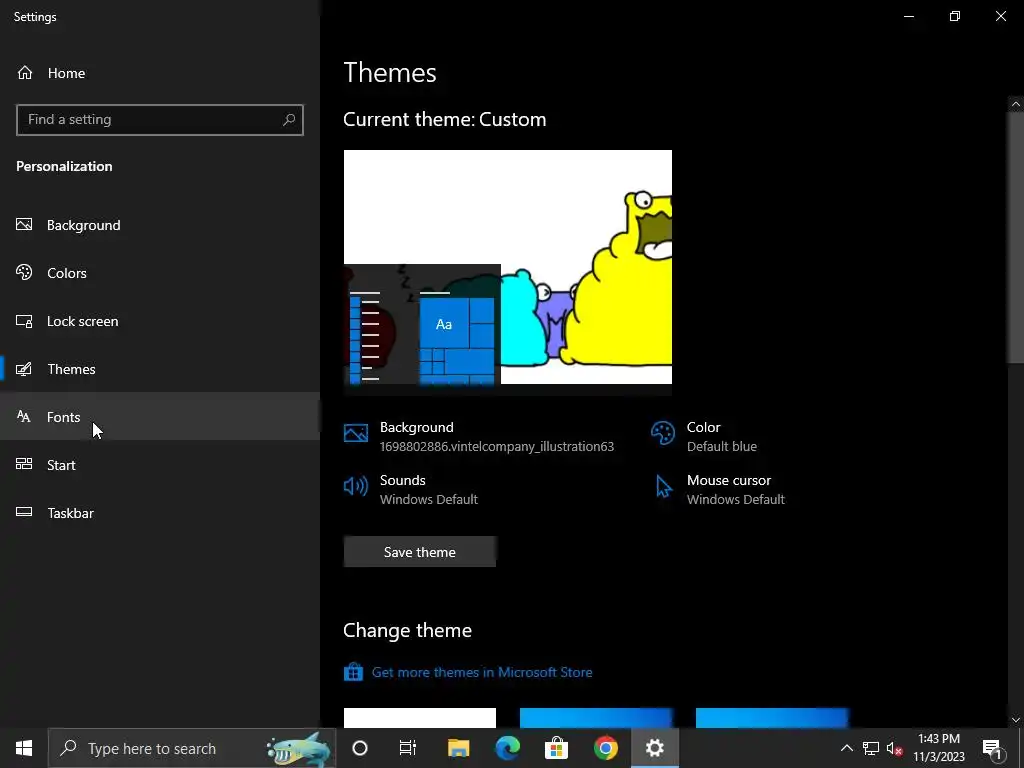Select Themes in the sidebar

(160, 369)
